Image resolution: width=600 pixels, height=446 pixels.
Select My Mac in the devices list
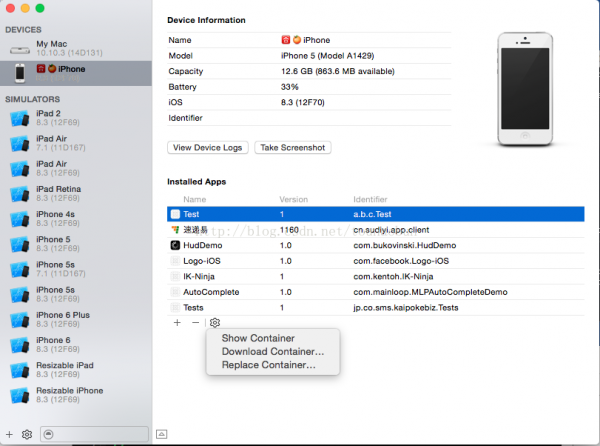[76, 49]
